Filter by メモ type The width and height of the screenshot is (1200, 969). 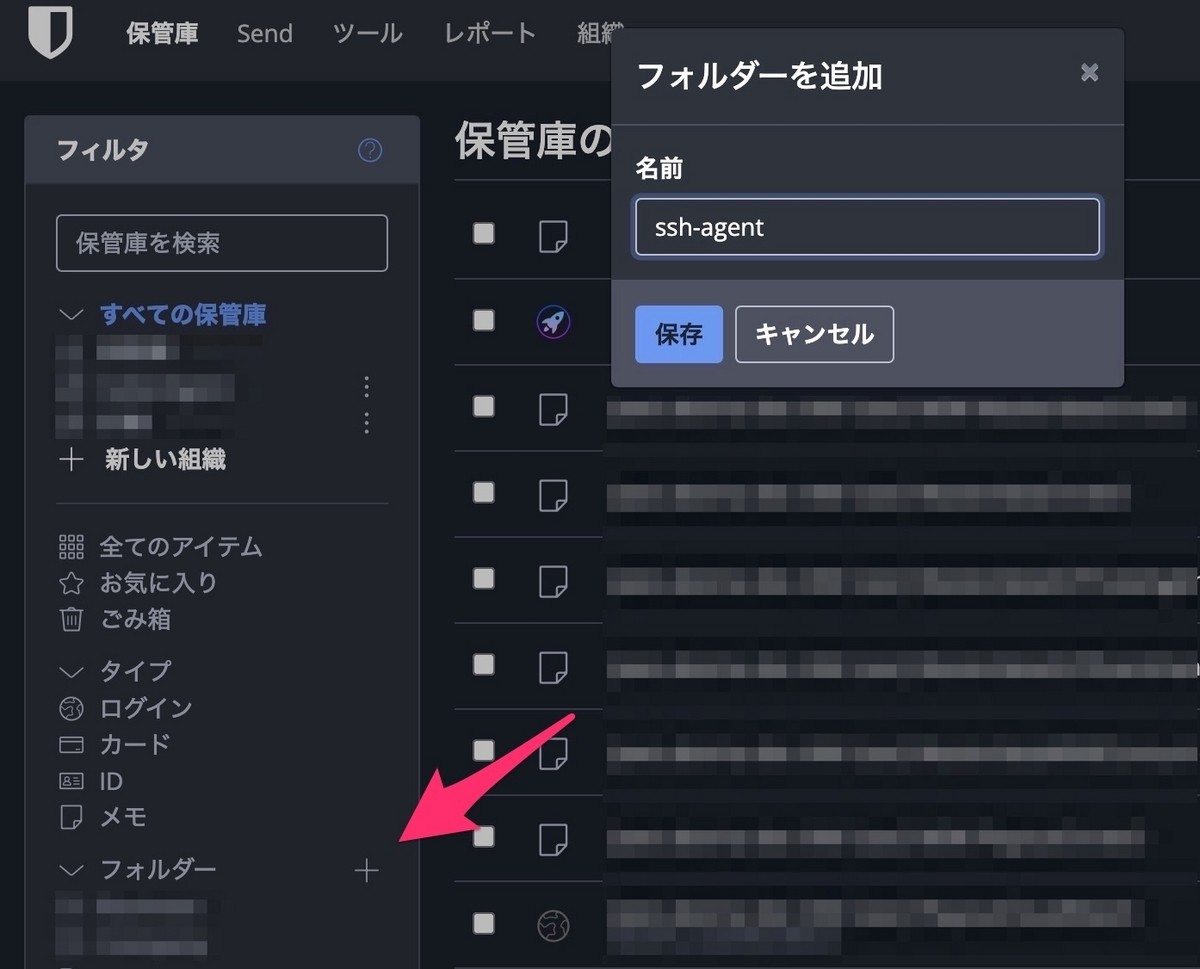point(103,817)
